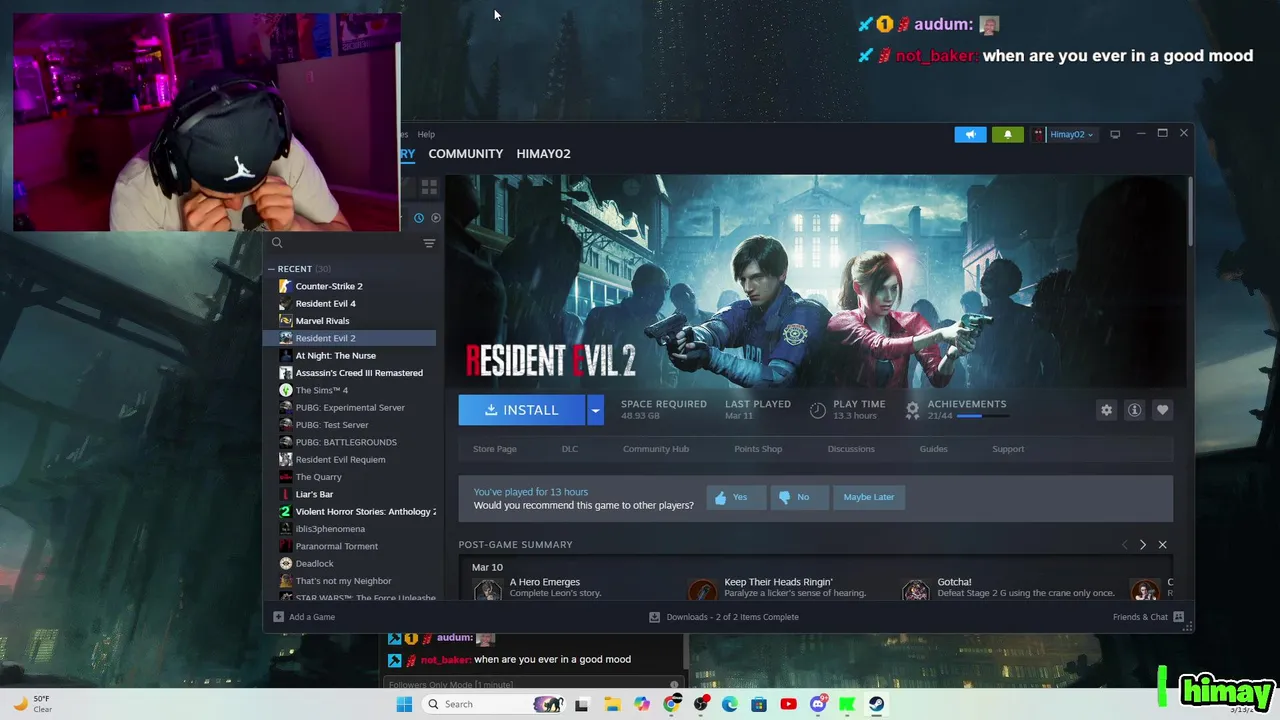Click Steam icon in taskbar
Image resolution: width=1280 pixels, height=720 pixels.
pyautogui.click(x=876, y=704)
